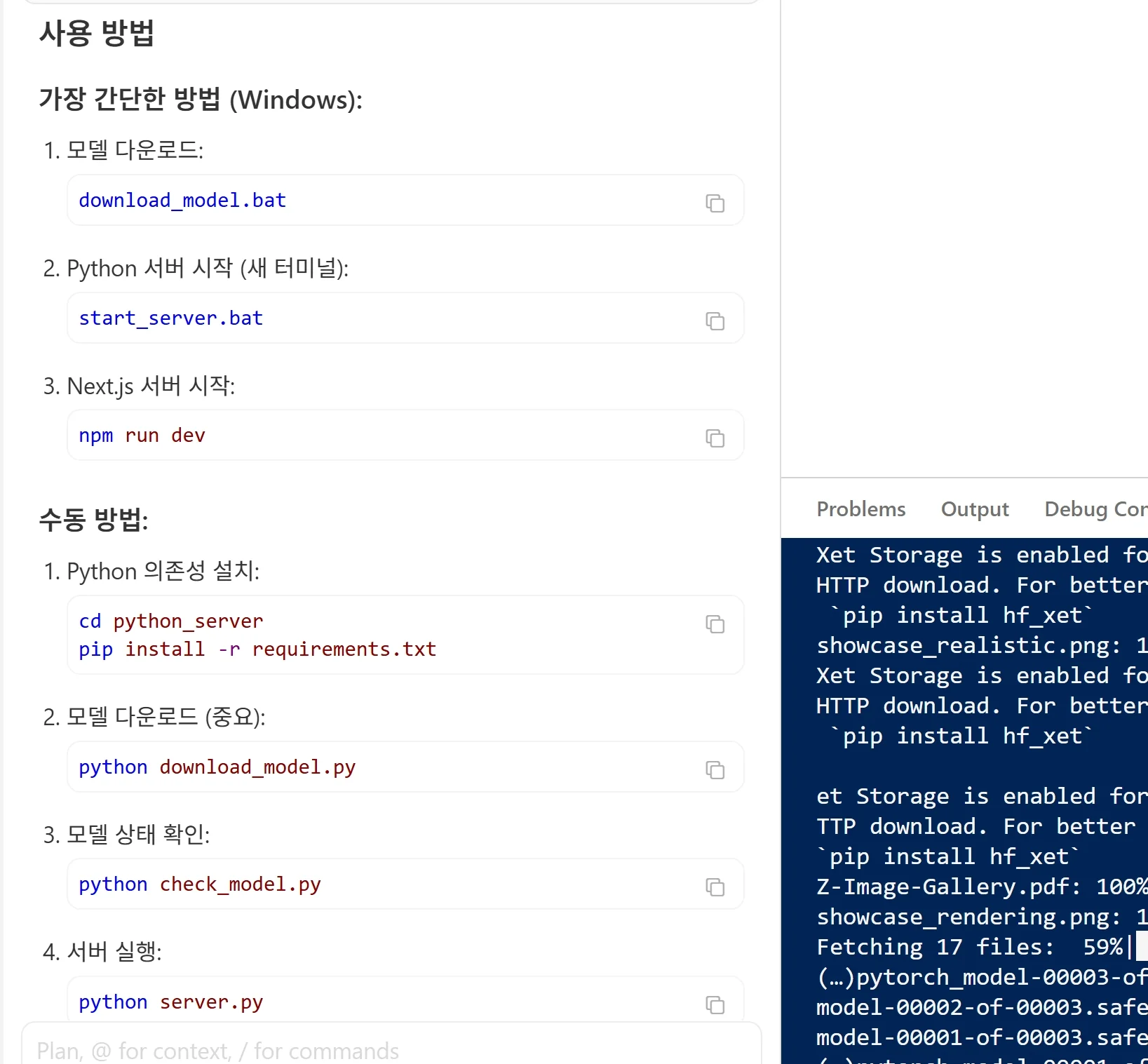Copy the pip install requirements command
The image size is (1148, 1064).
click(x=715, y=624)
